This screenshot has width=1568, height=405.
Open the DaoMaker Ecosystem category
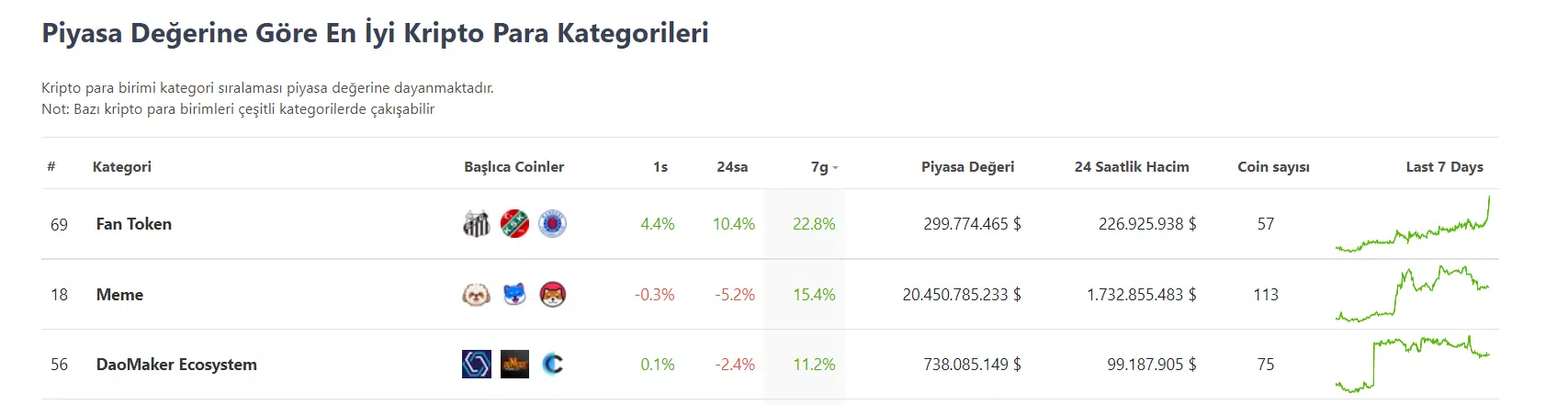(x=176, y=365)
